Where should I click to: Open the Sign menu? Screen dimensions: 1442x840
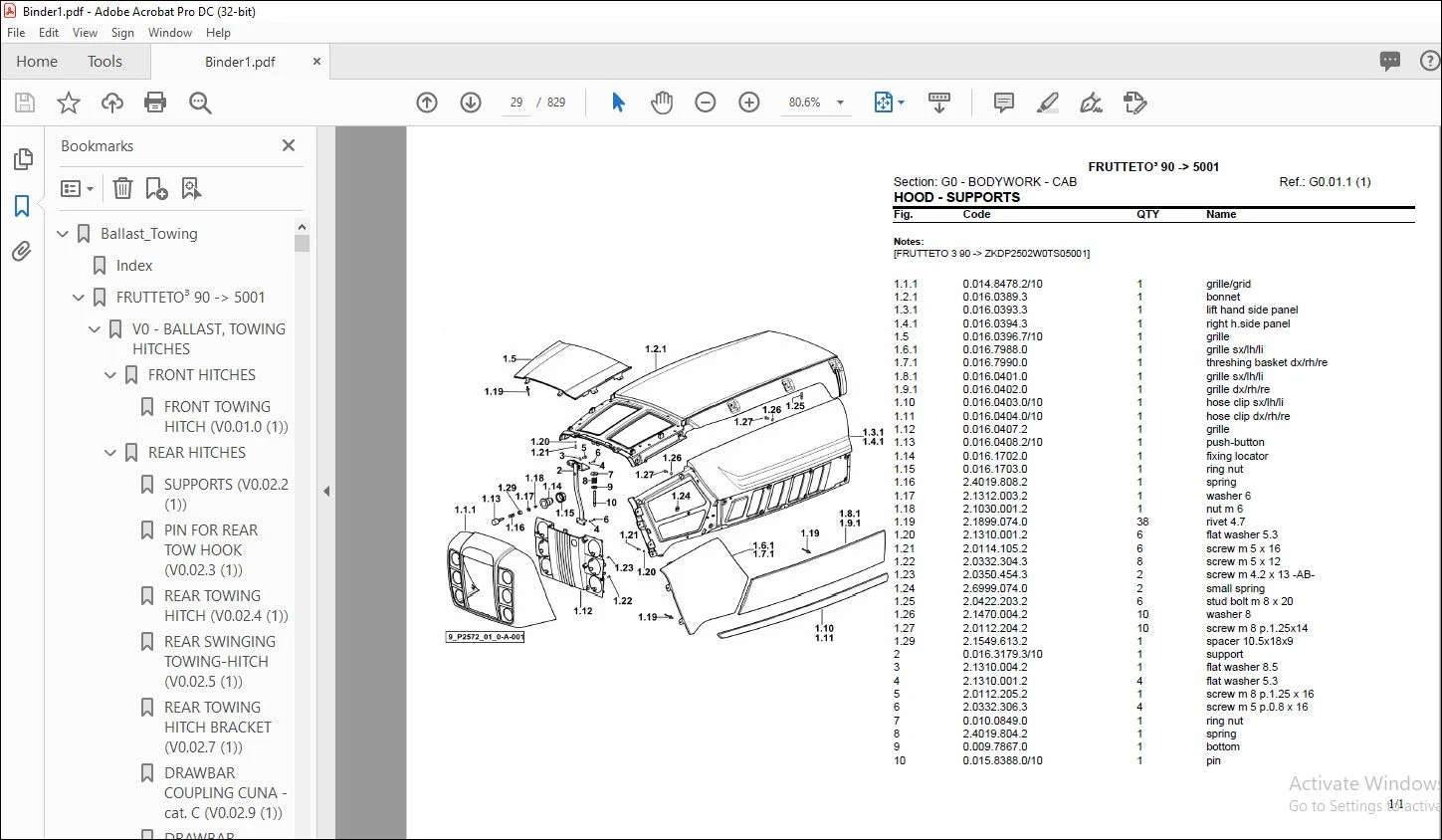[x=122, y=33]
